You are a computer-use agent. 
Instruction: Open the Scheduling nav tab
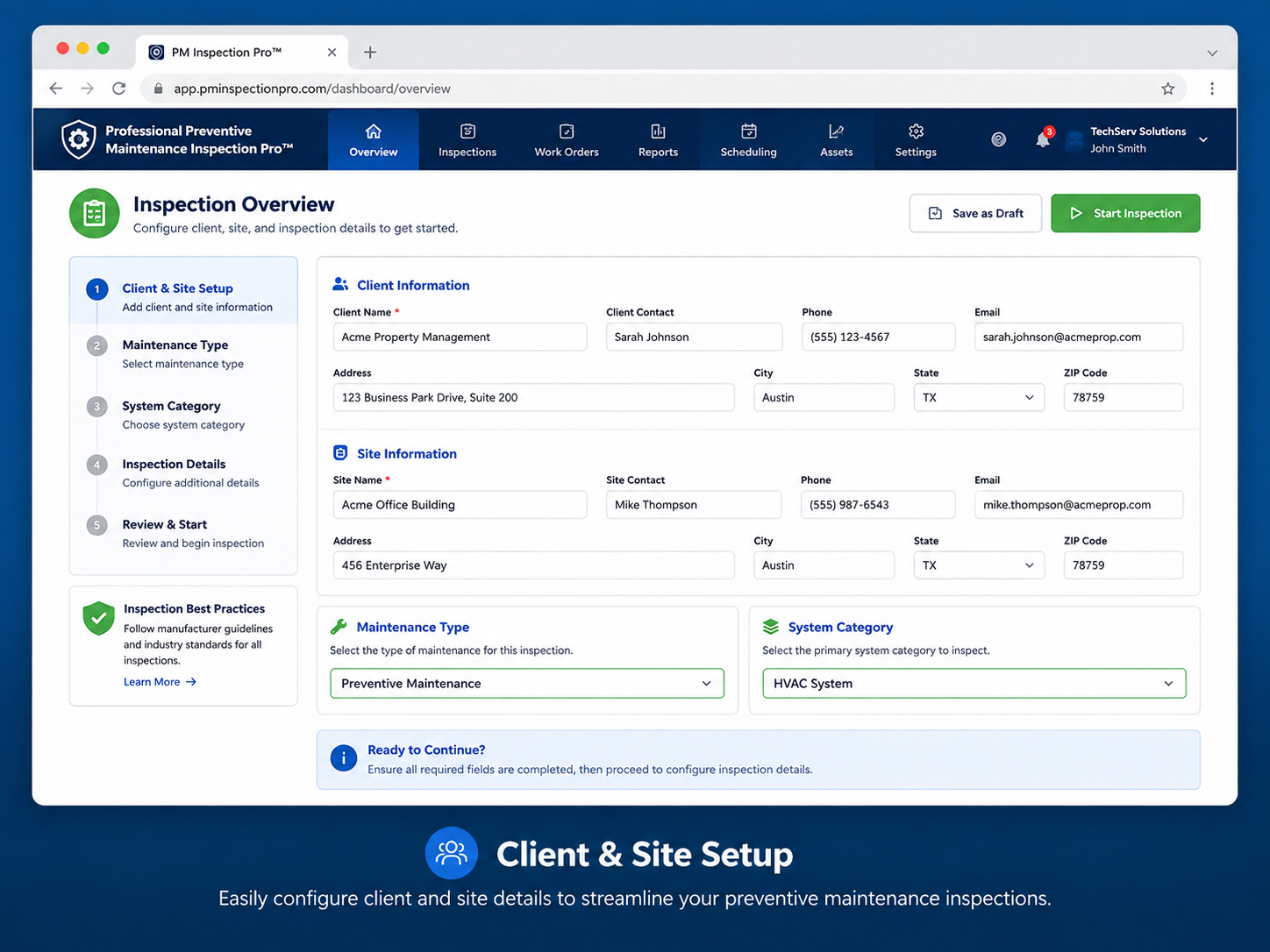click(x=748, y=139)
